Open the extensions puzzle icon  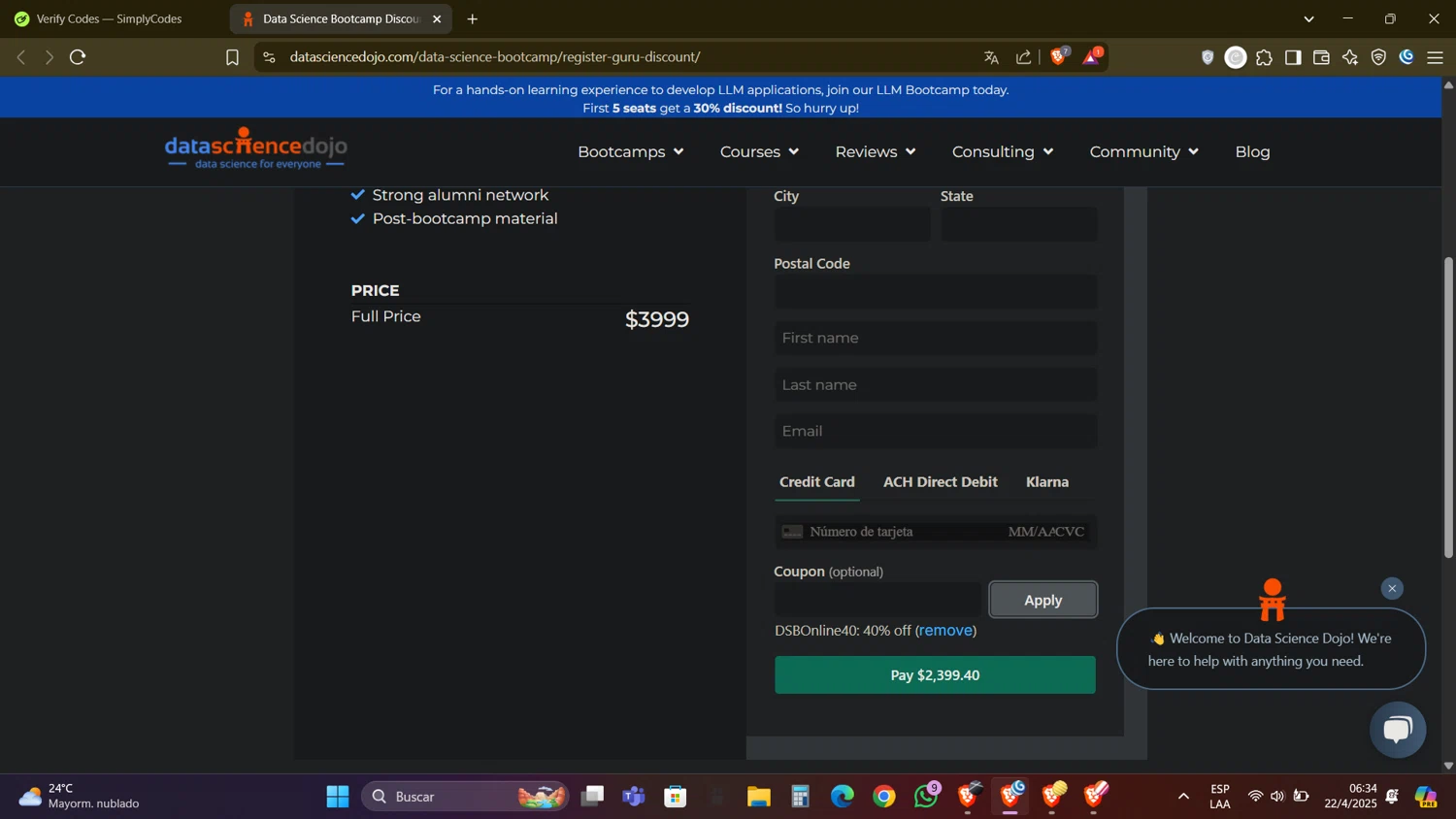1264,57
